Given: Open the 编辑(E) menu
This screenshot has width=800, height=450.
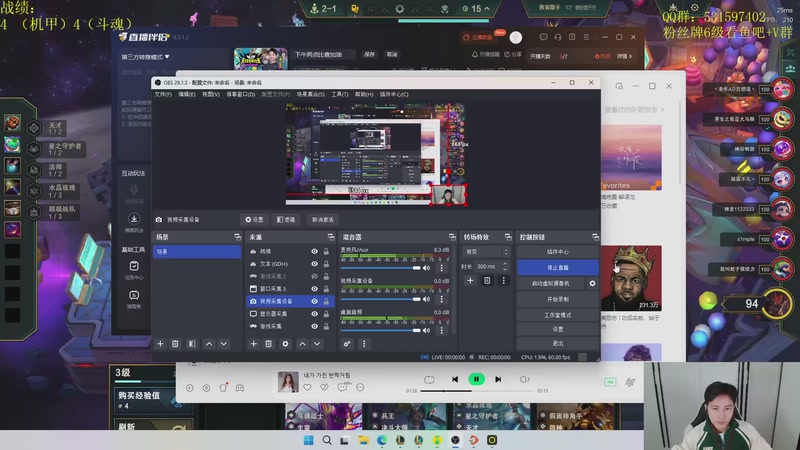Looking at the screenshot, I should click(x=187, y=94).
